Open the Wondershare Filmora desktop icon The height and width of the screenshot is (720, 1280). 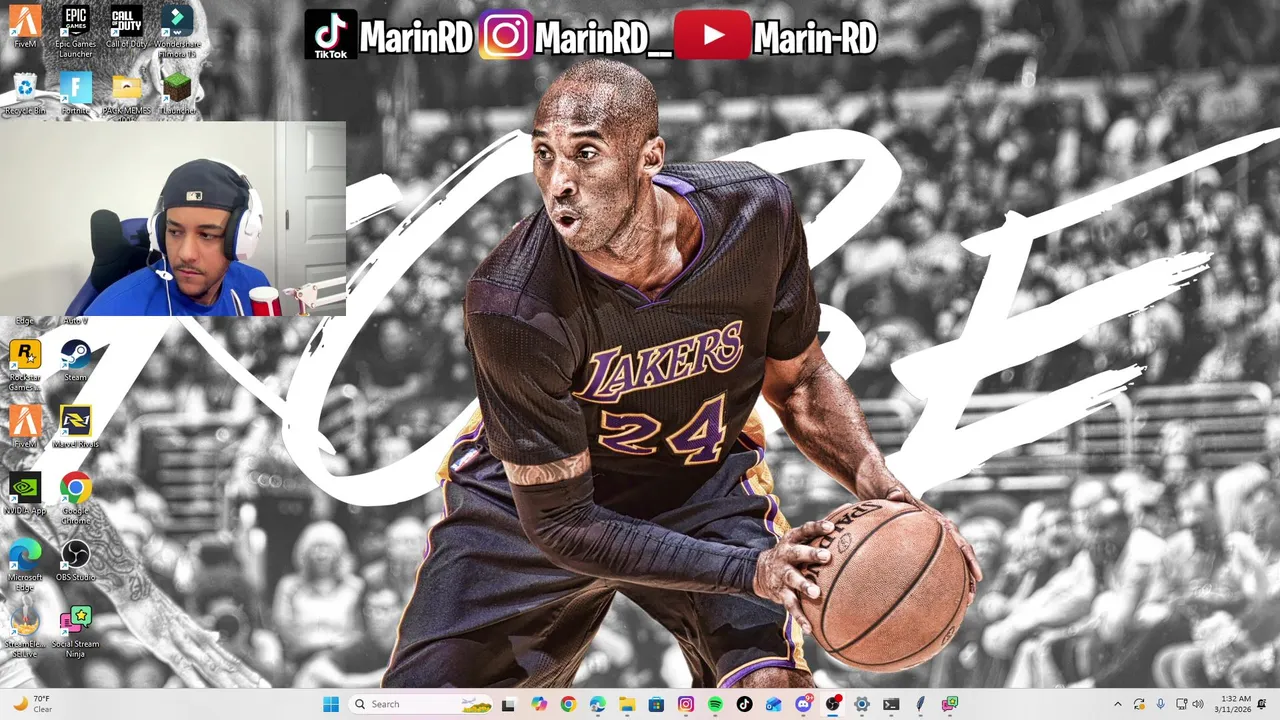pyautogui.click(x=177, y=30)
